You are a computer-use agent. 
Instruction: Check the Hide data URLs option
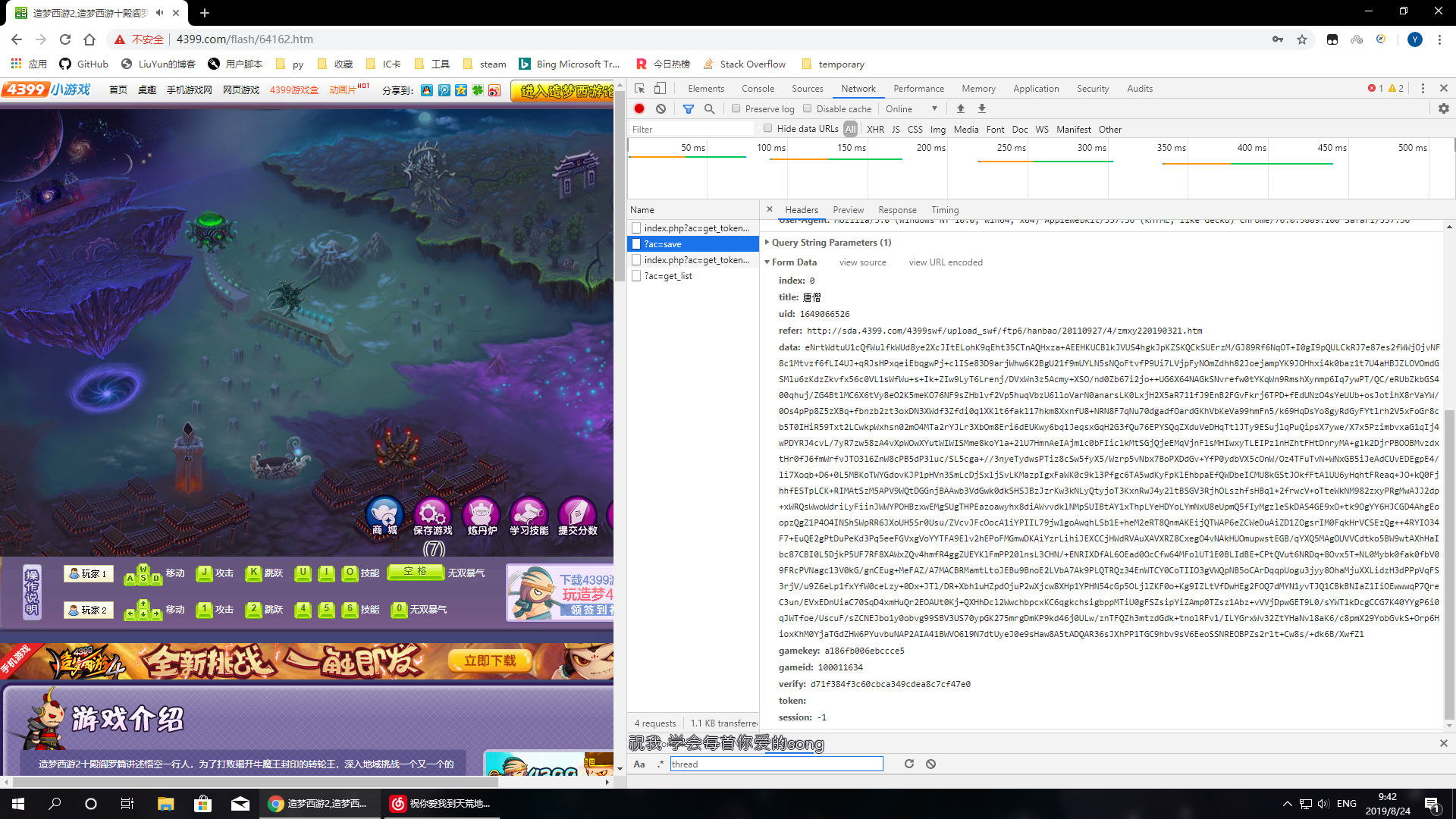pos(767,128)
